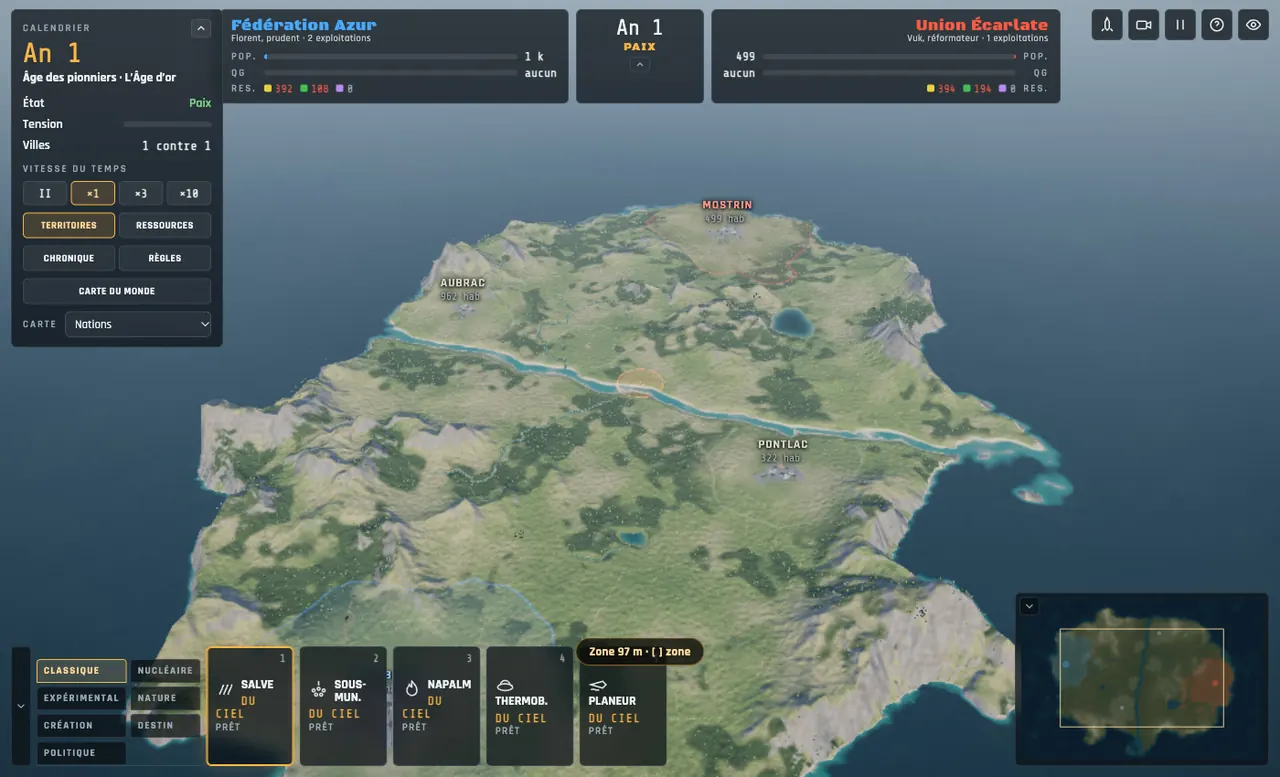This screenshot has width=1280, height=777.
Task: Set time speed to ×3
Action: click(x=141, y=193)
